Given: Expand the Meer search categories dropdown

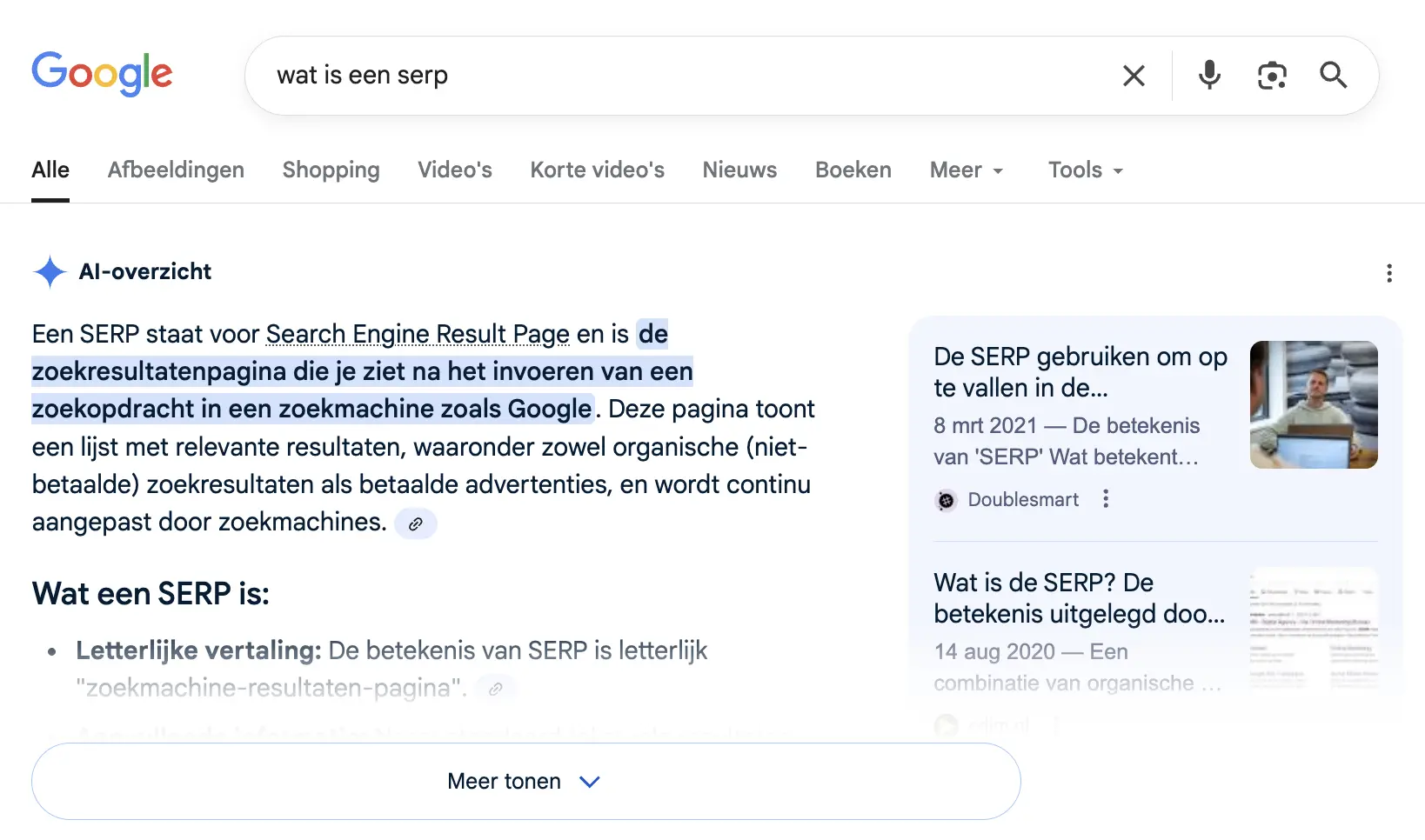Looking at the screenshot, I should [x=966, y=170].
